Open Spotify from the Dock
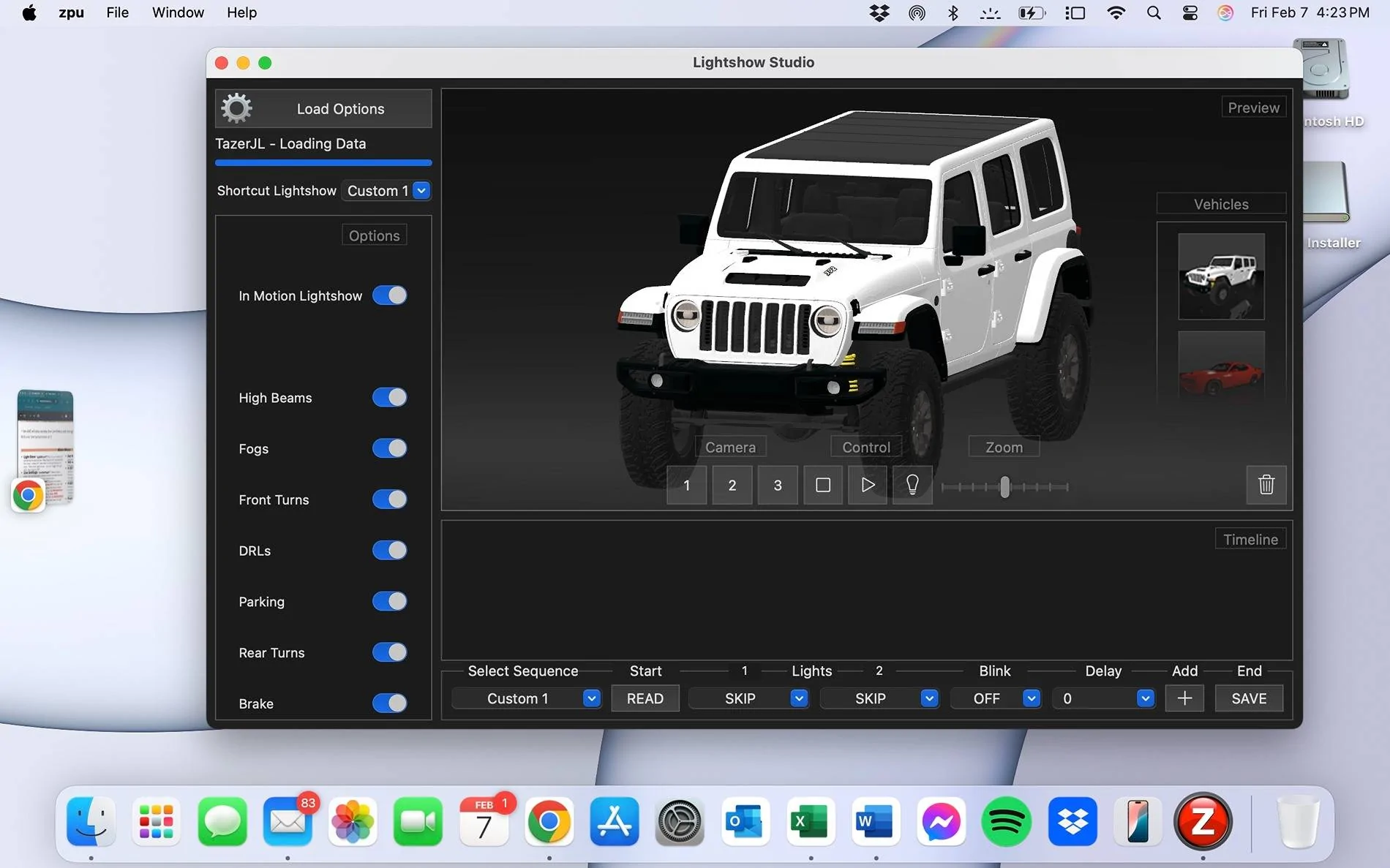1390x868 pixels. [x=1007, y=821]
